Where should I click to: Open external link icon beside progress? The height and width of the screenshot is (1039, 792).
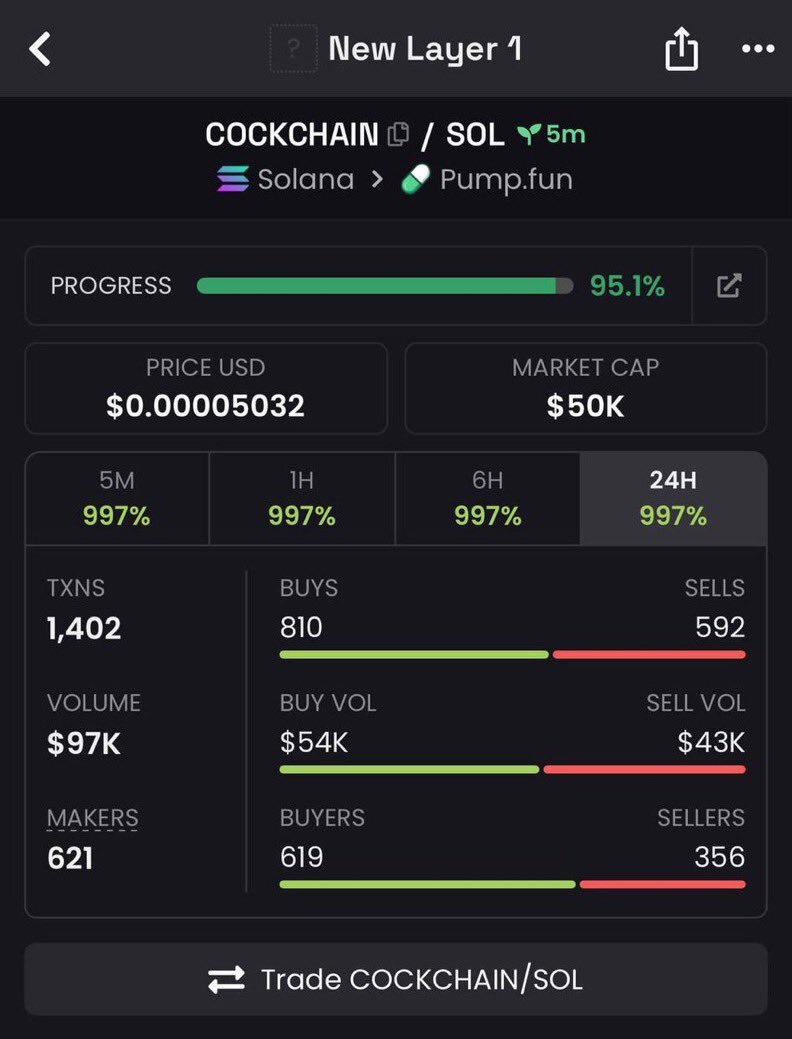pos(729,286)
